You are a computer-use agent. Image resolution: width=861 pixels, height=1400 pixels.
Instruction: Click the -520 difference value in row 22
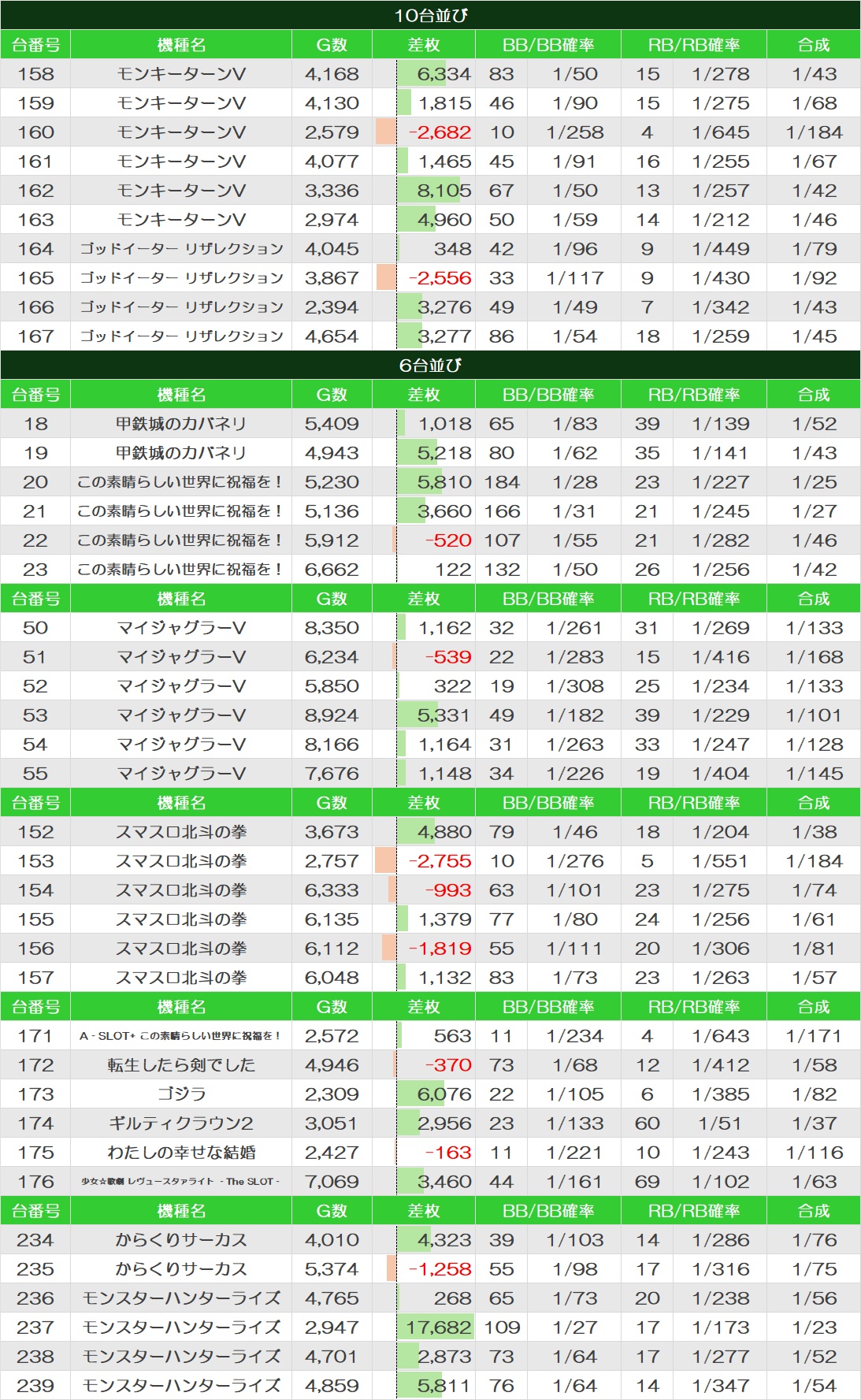448,540
